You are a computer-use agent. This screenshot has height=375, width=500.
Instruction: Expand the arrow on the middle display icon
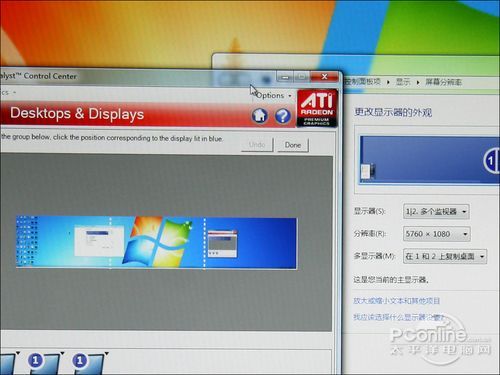[x=62, y=353]
